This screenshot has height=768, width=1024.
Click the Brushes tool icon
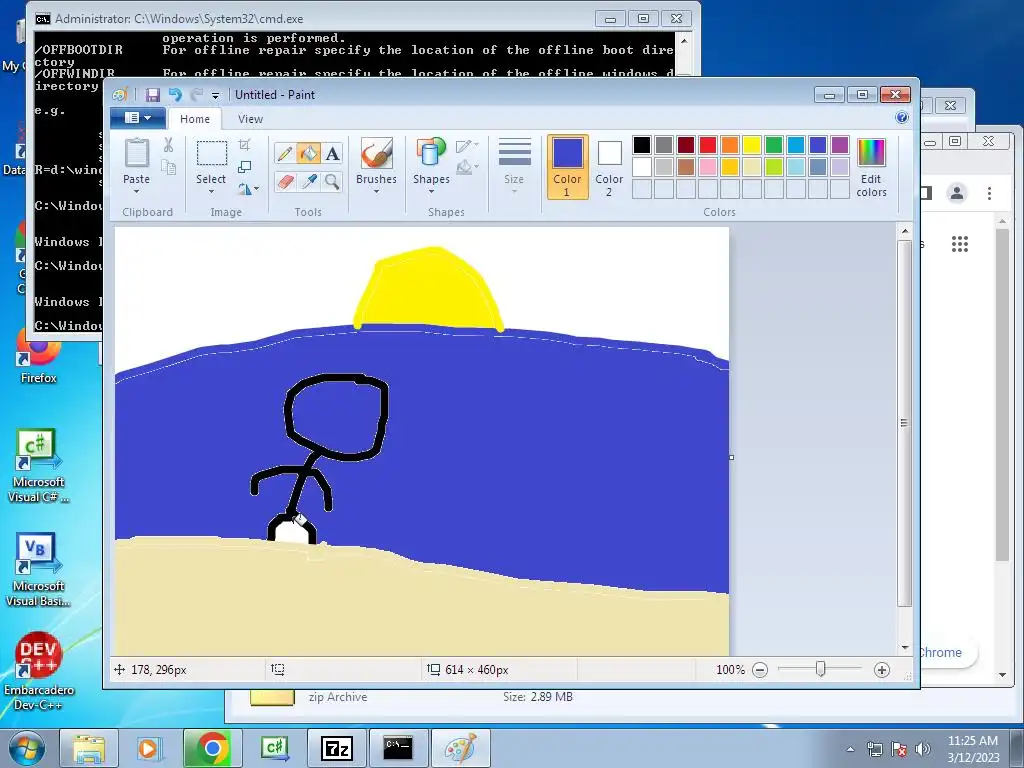click(x=377, y=153)
